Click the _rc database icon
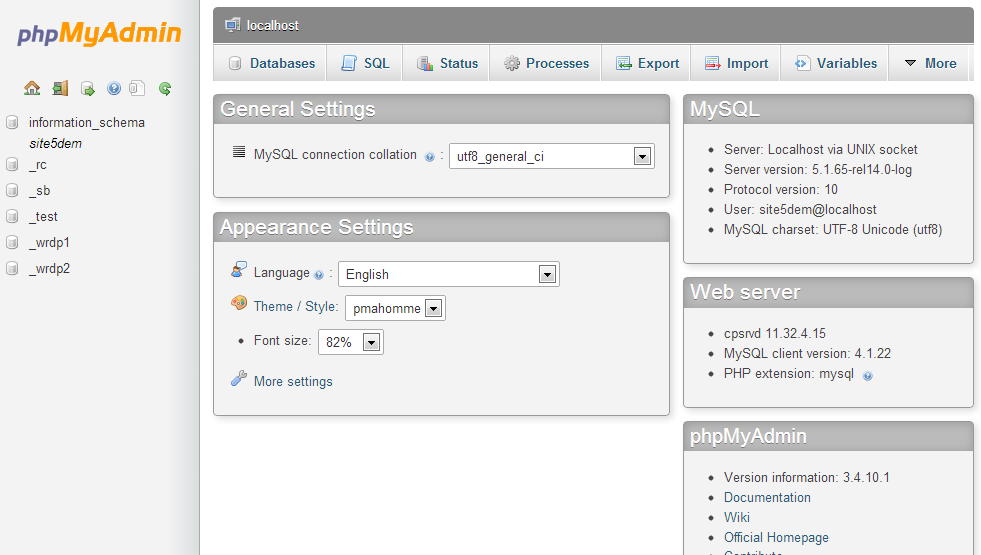Image resolution: width=981 pixels, height=555 pixels. pos(12,165)
